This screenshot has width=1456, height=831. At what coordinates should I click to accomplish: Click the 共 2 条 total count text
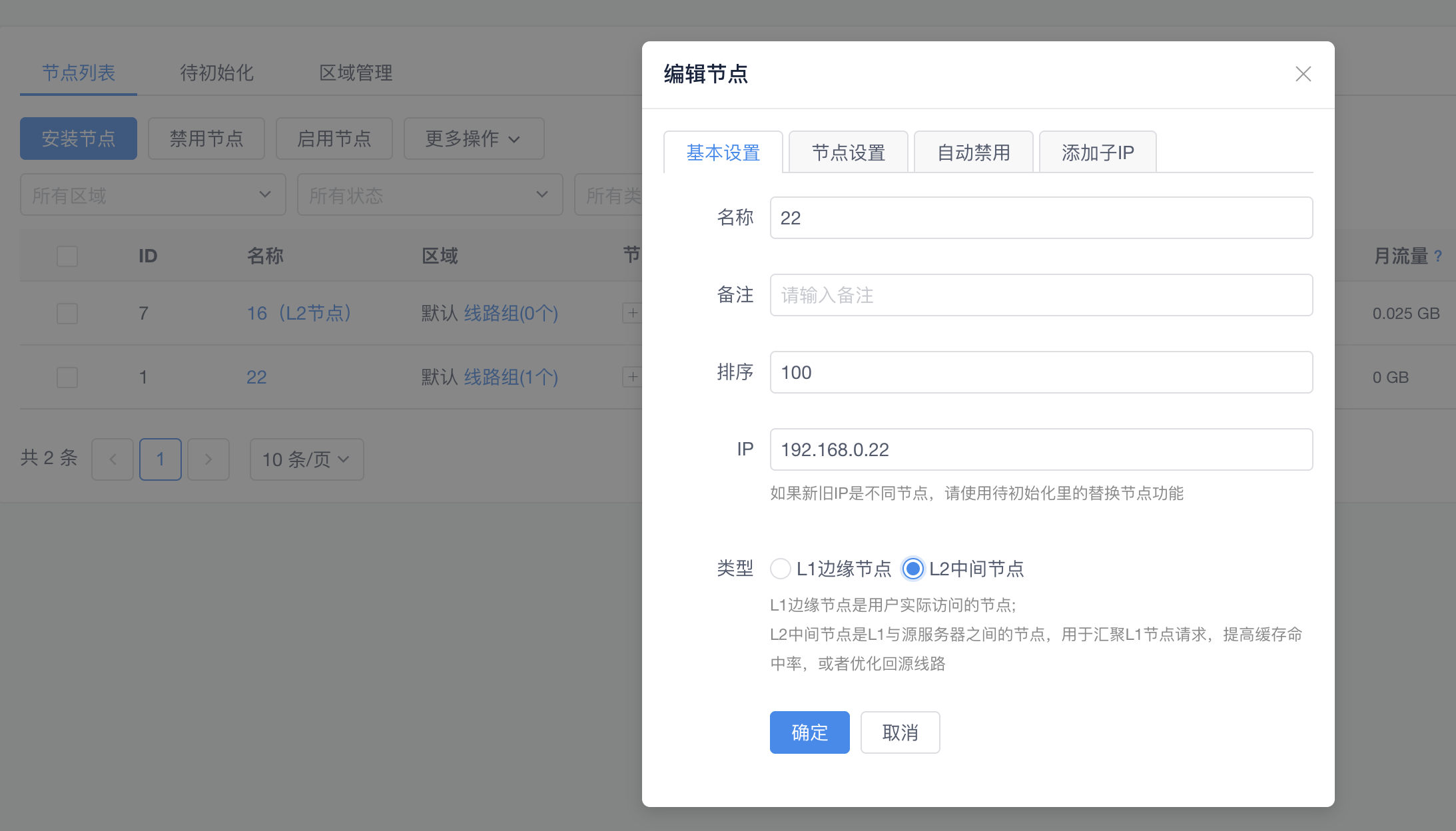(49, 458)
